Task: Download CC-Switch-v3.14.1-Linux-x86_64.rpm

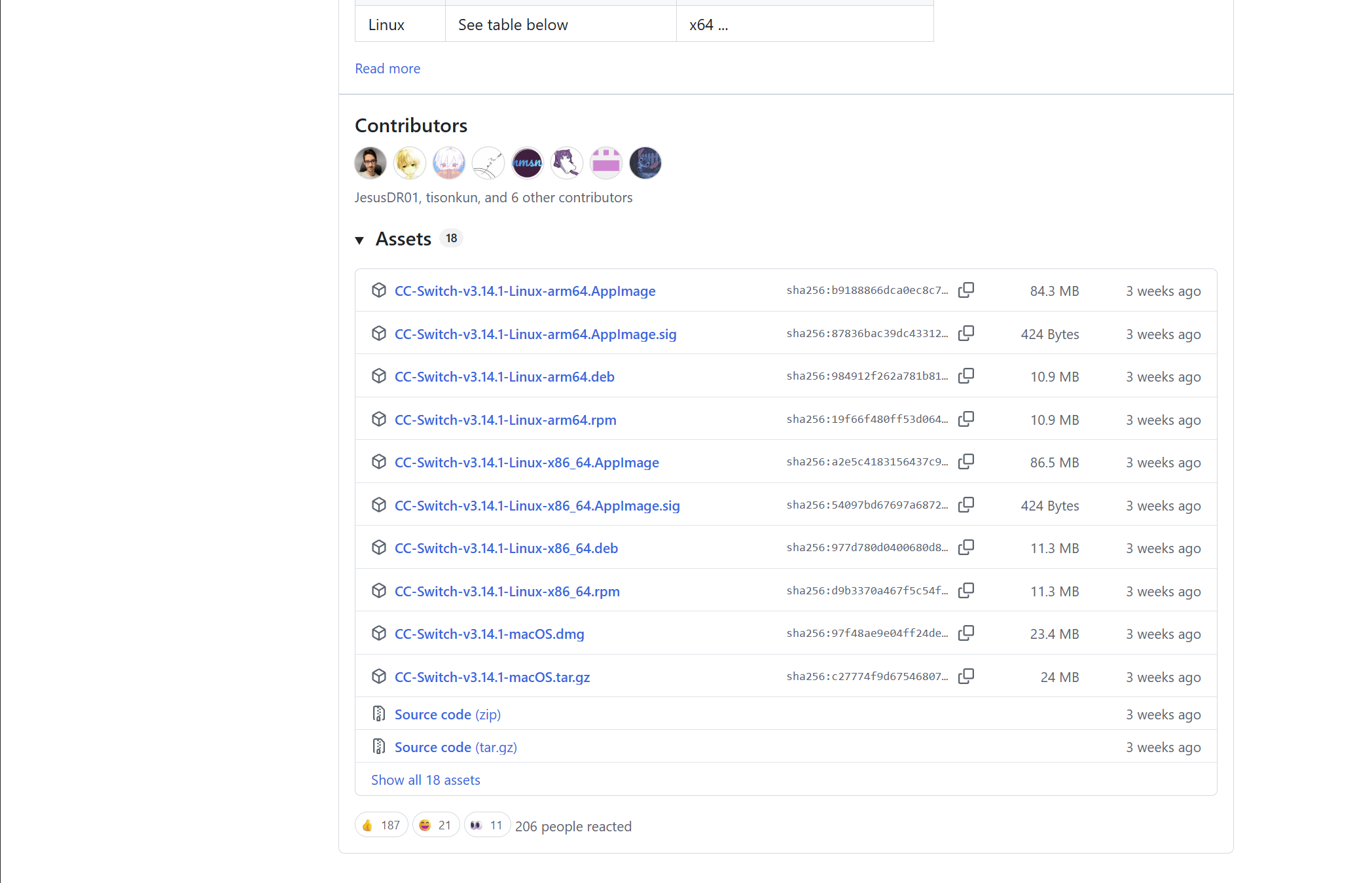Action: tap(507, 591)
